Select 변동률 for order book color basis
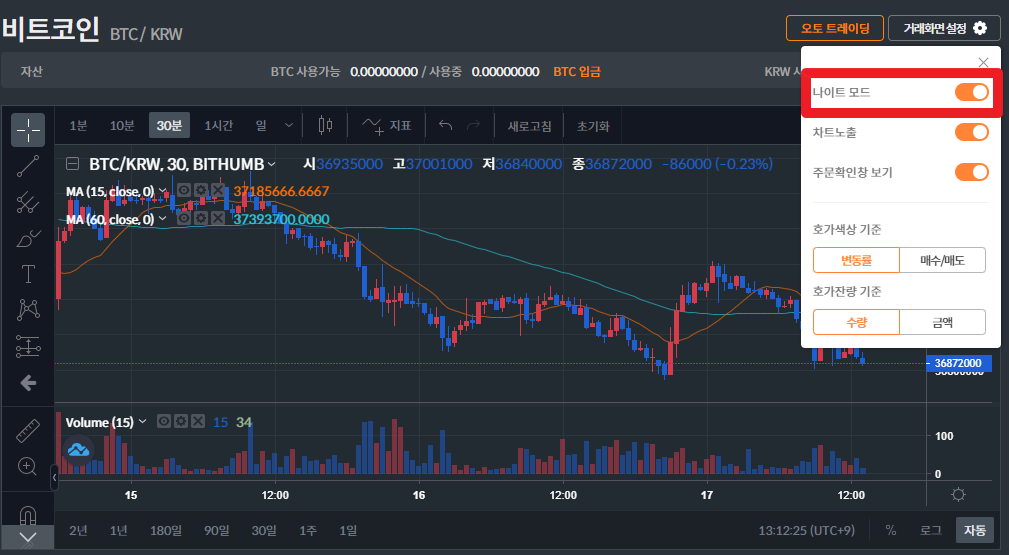Image resolution: width=1009 pixels, height=555 pixels. (x=856, y=260)
